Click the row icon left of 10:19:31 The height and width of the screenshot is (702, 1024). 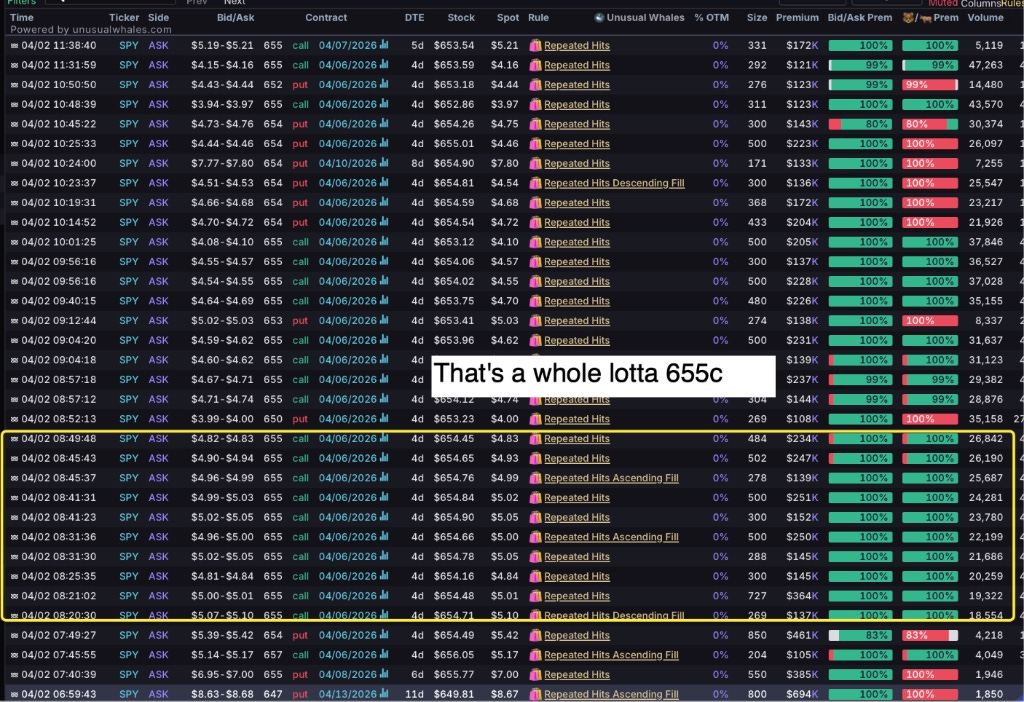click(14, 202)
